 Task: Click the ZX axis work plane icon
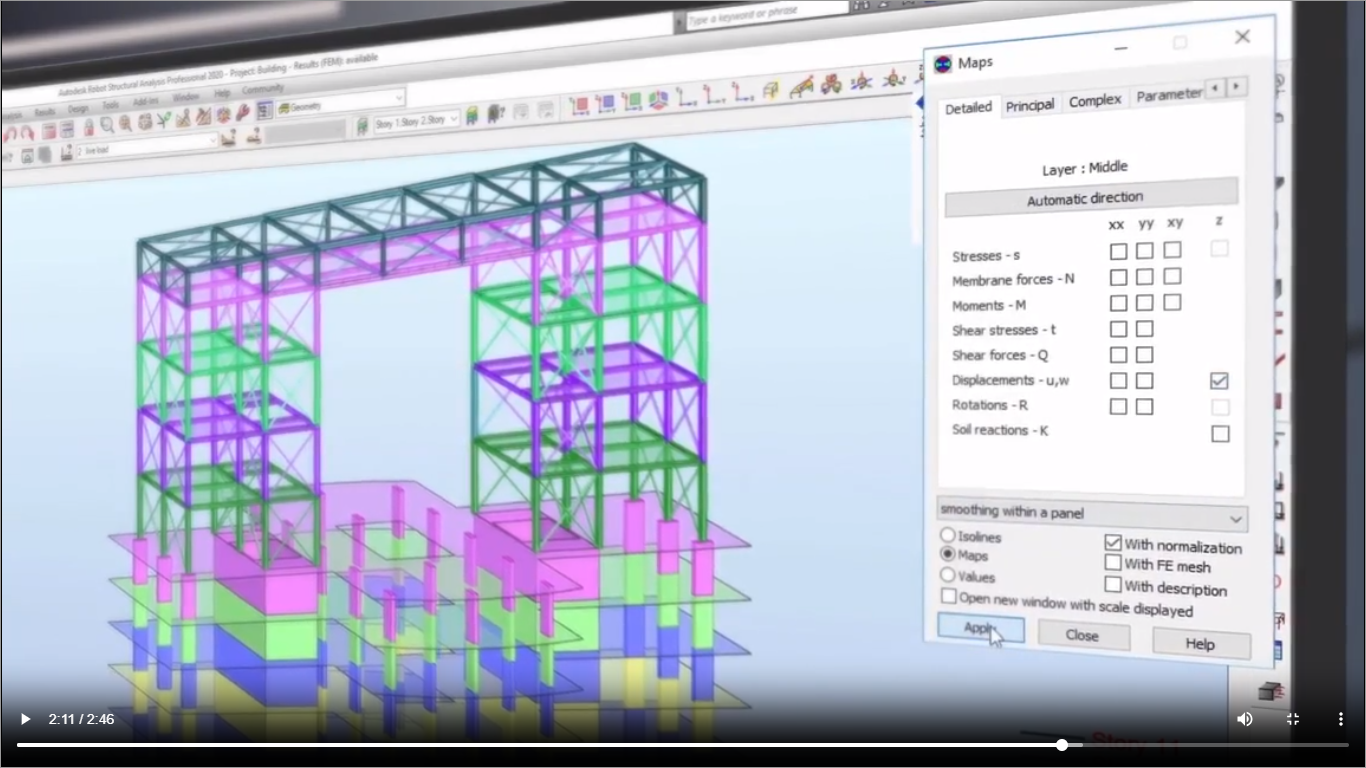click(687, 97)
